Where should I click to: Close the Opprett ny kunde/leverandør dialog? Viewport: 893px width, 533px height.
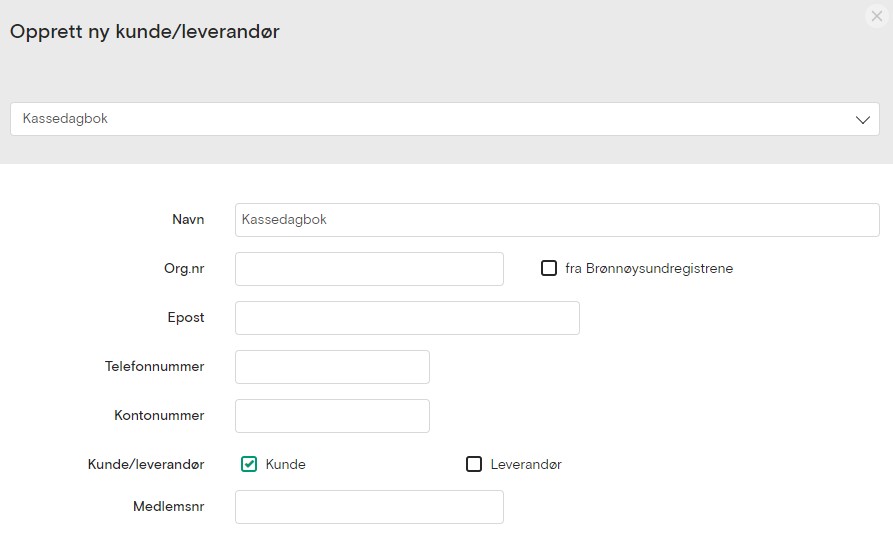tap(877, 16)
